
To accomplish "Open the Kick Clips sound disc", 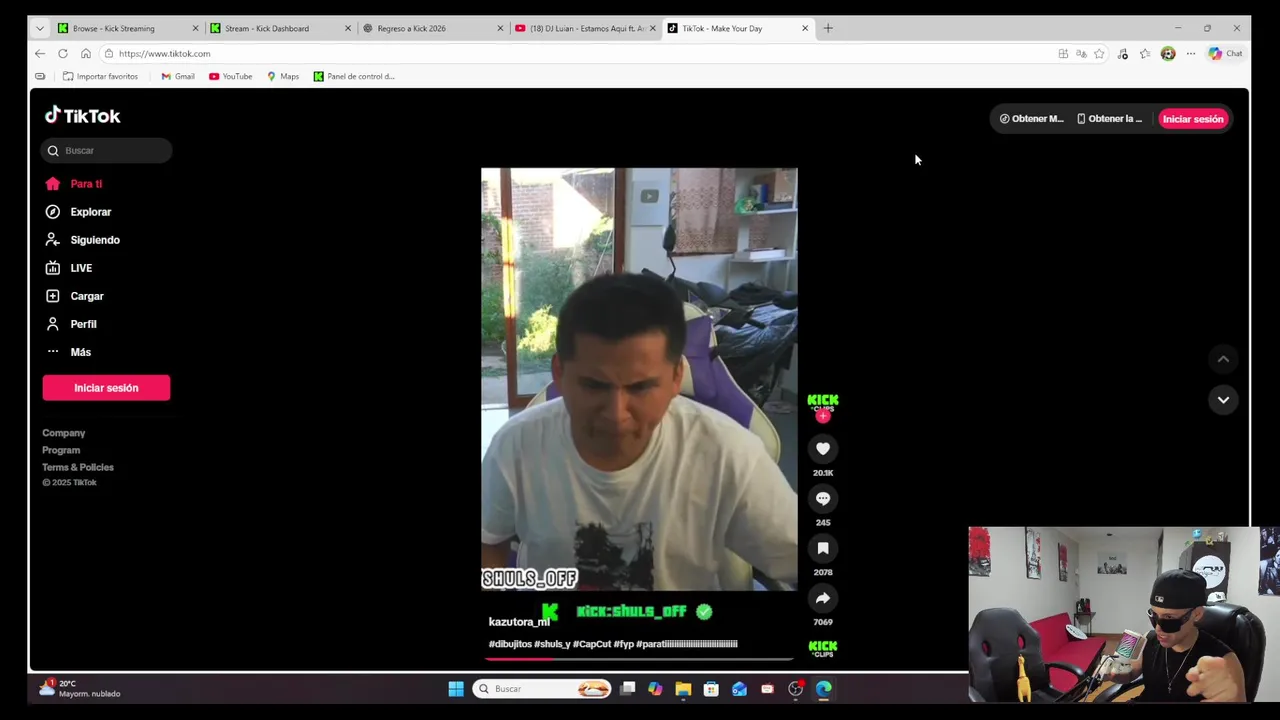I will [823, 648].
